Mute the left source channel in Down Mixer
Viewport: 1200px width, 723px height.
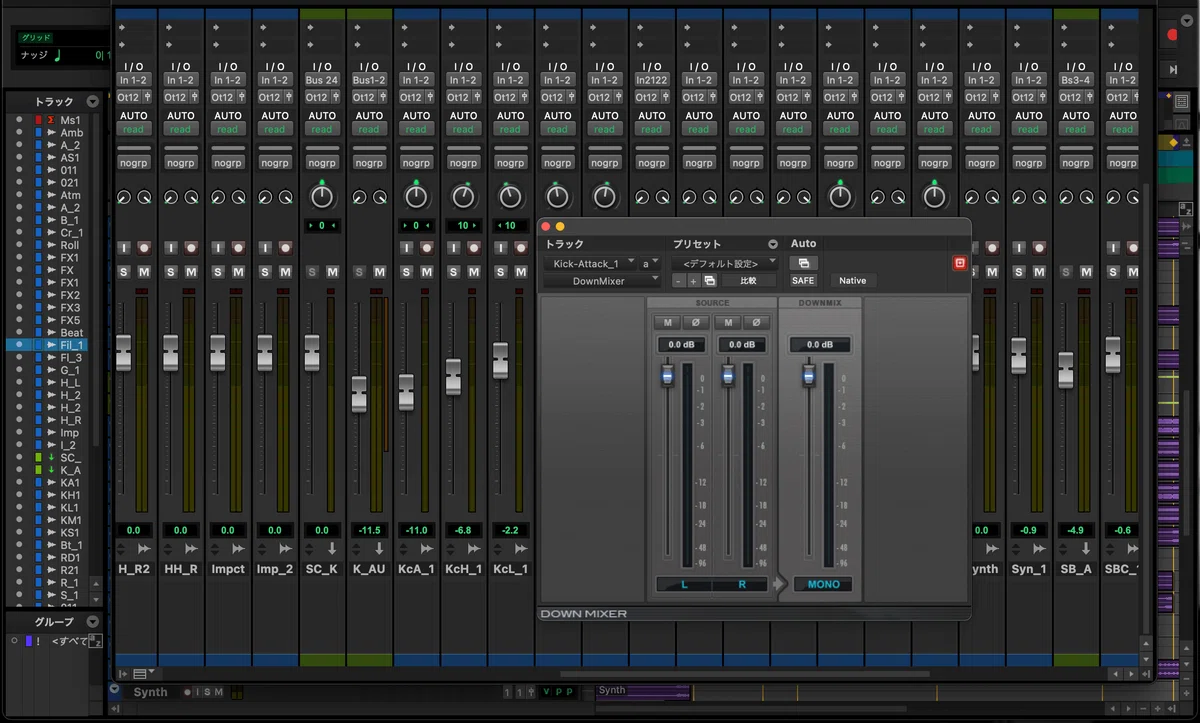(668, 322)
